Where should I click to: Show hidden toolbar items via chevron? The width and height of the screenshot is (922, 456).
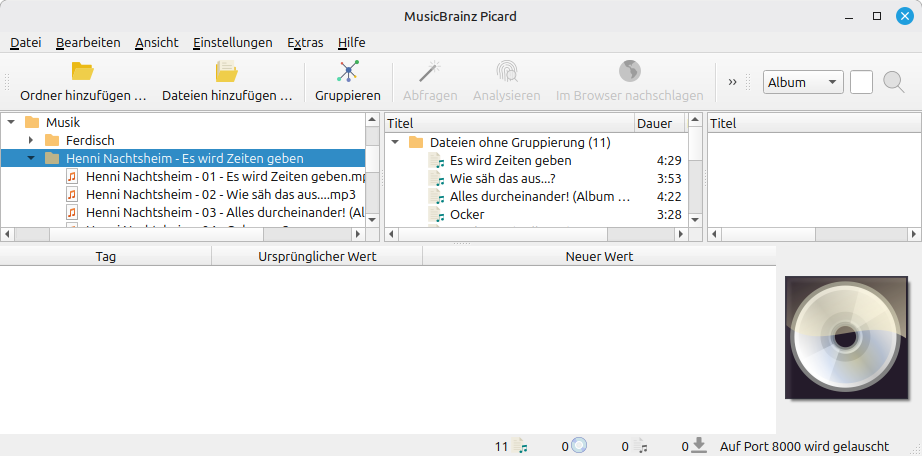tap(732, 82)
